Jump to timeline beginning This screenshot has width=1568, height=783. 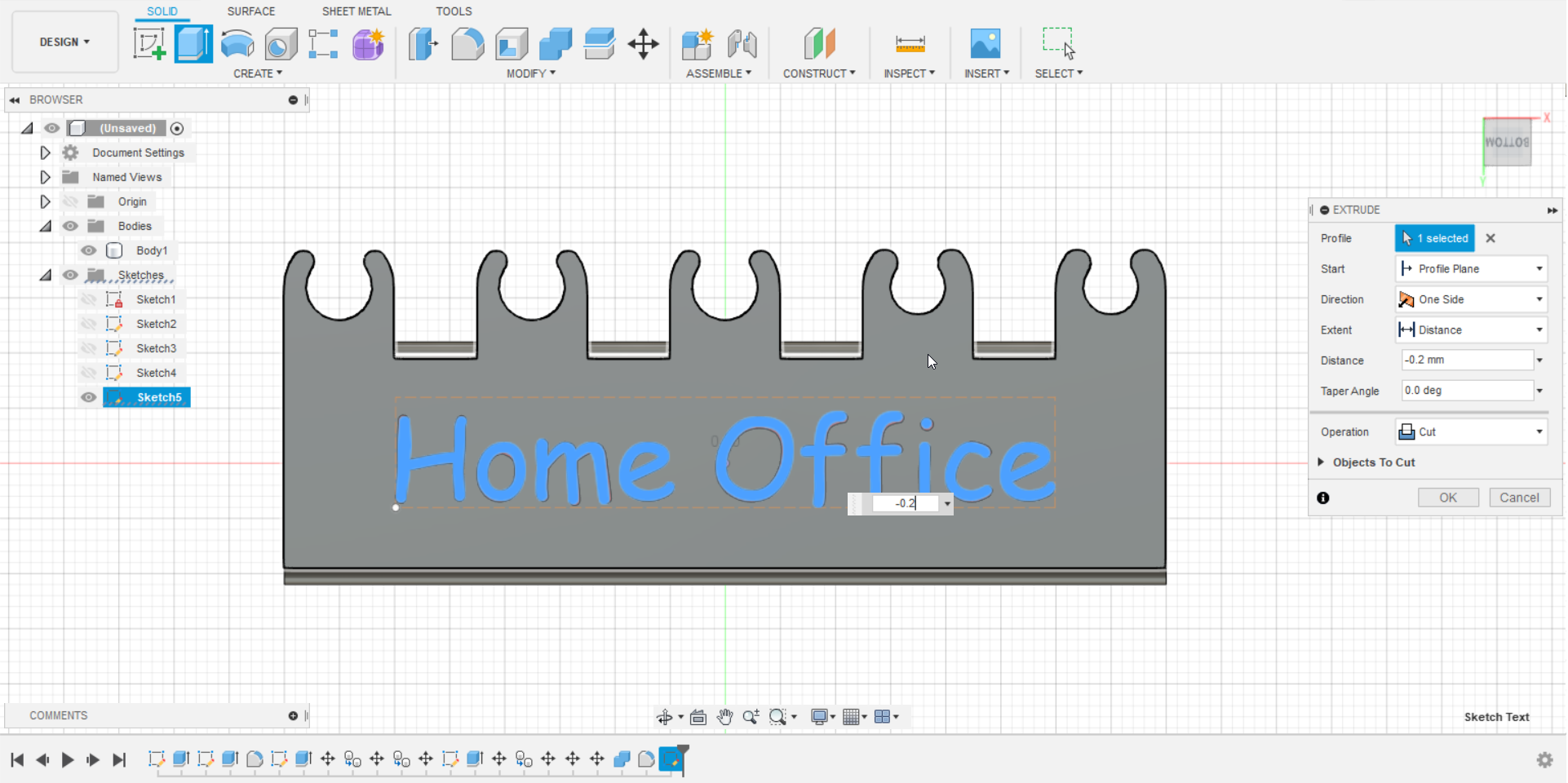click(x=17, y=760)
